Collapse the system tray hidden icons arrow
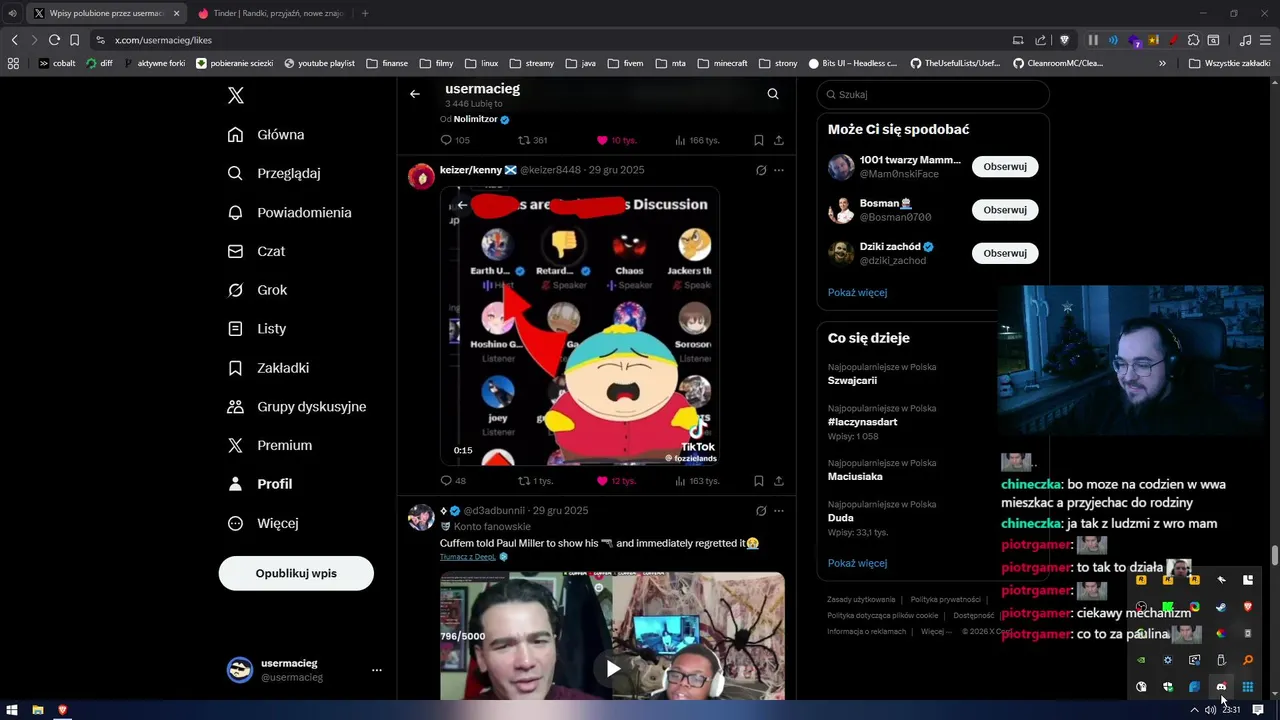Screen dimensions: 1280x720 [1193, 710]
